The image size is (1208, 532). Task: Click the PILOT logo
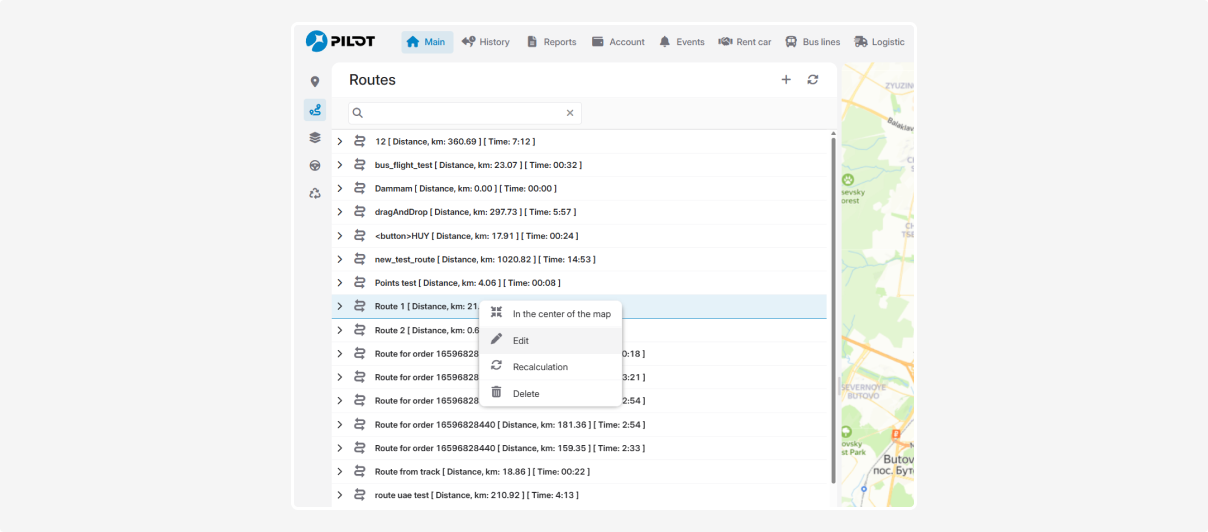341,41
